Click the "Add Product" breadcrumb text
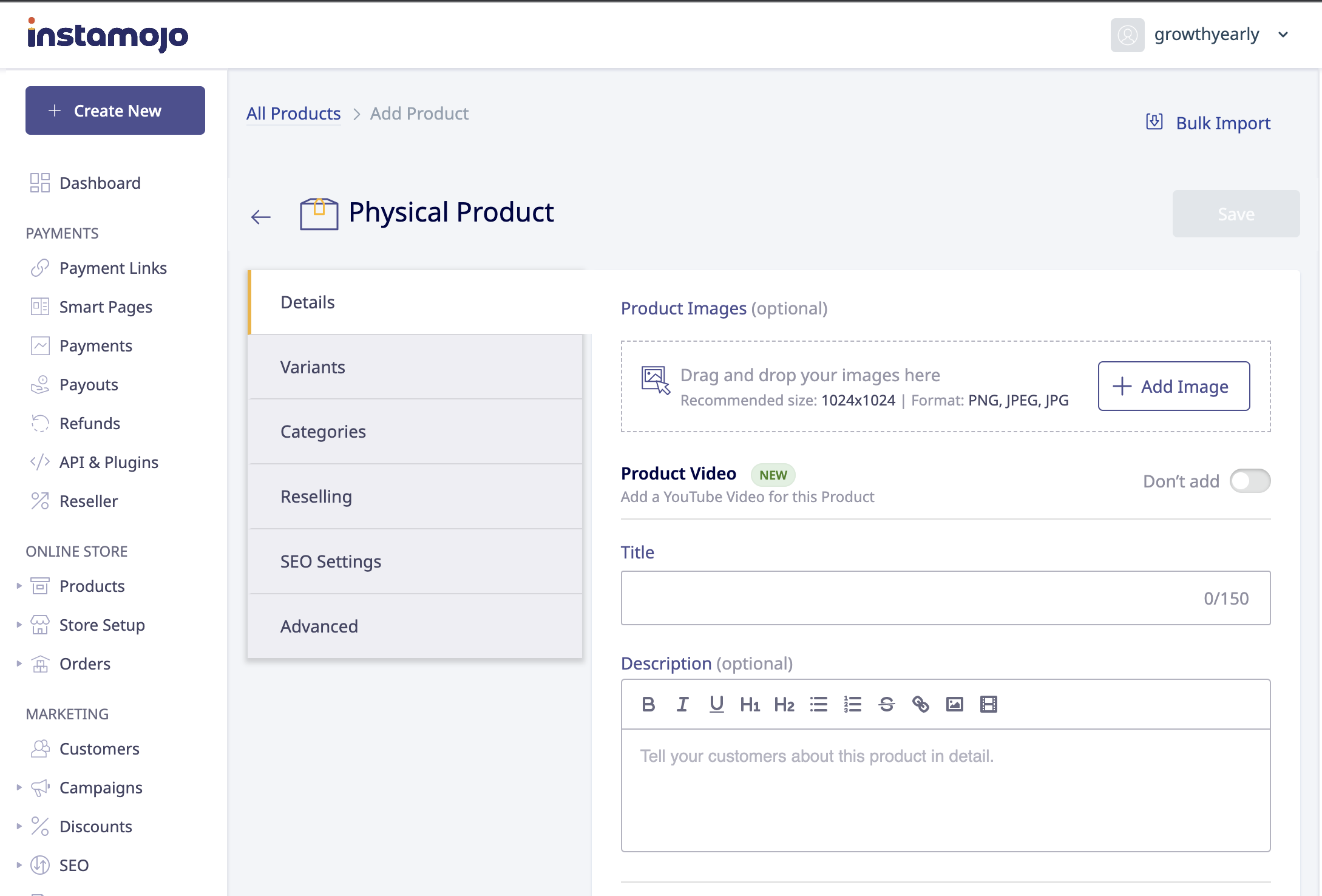 419,114
